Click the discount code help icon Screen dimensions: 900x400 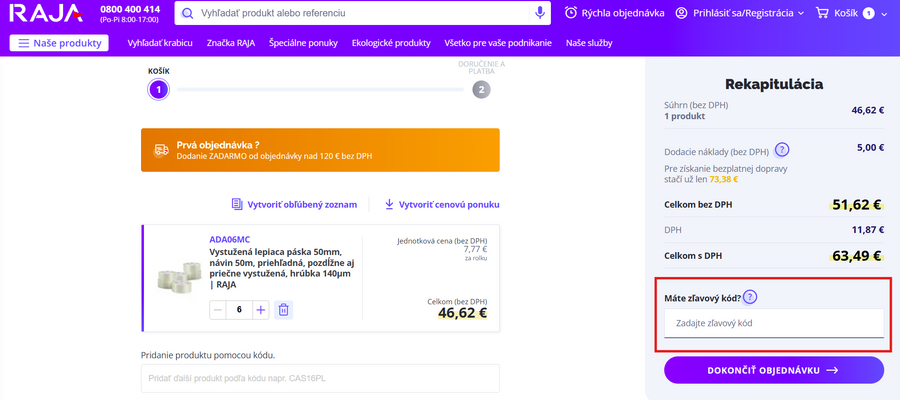point(750,297)
